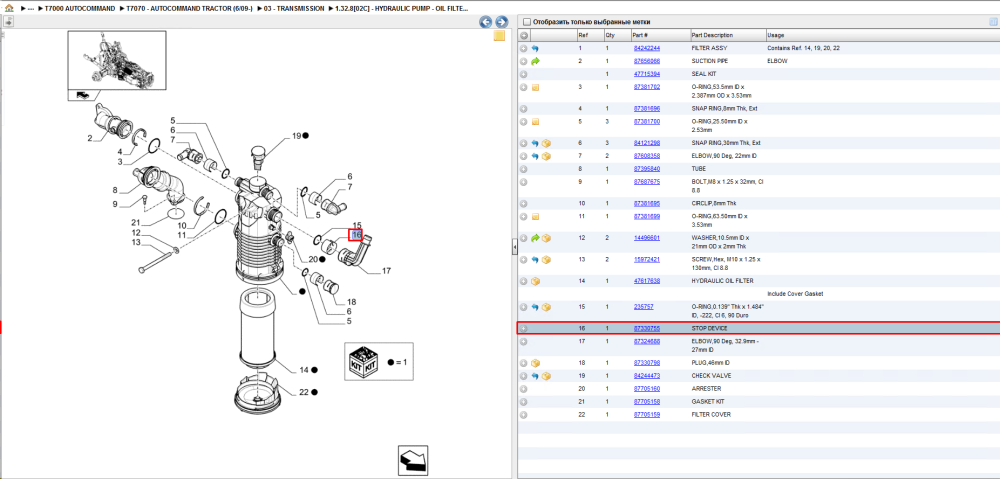Select the 1.32.8[02C] HYDRAULIC PUMP breadcrumb
This screenshot has width=1000, height=479.
point(402,9)
